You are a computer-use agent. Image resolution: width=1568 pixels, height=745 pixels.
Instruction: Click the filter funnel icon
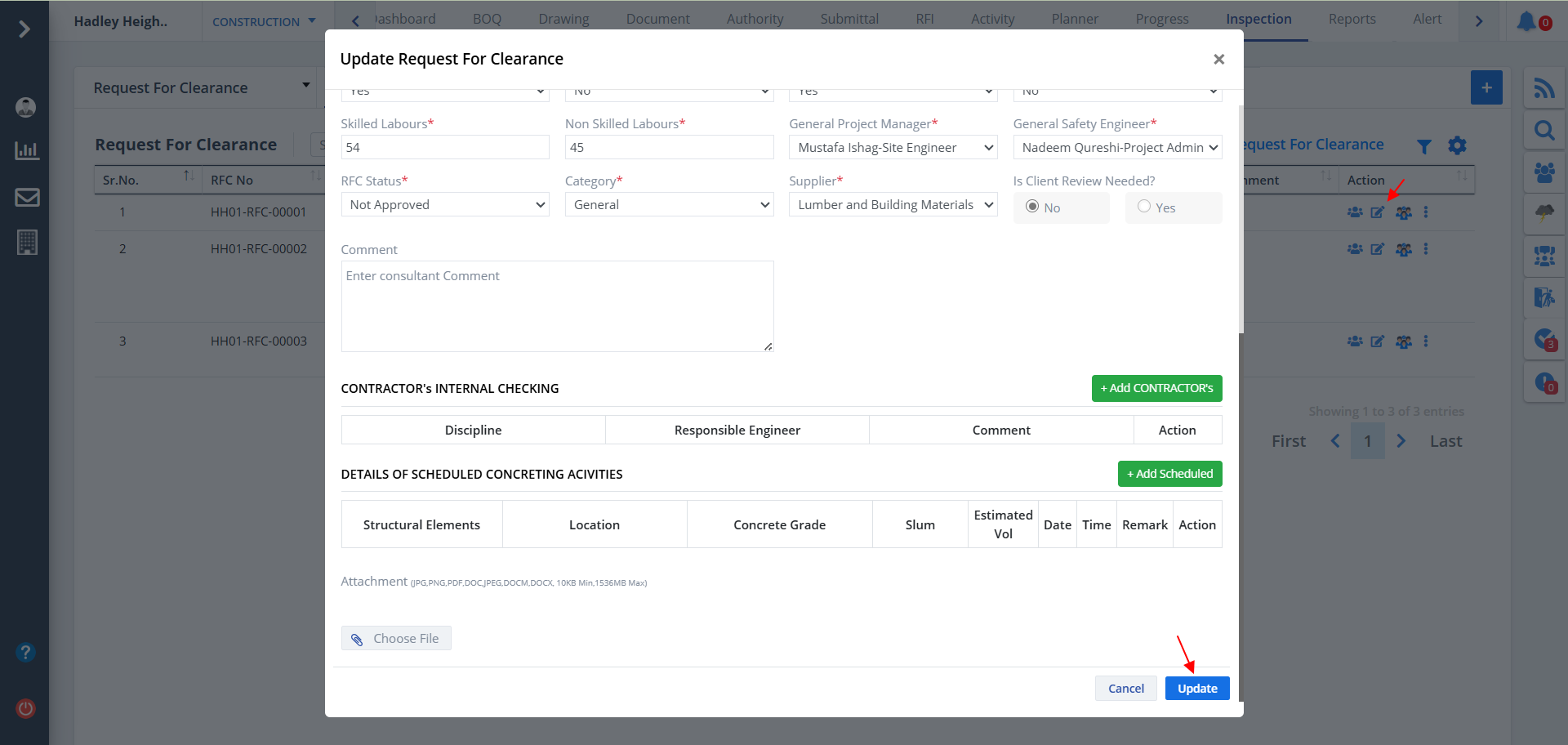click(1423, 146)
